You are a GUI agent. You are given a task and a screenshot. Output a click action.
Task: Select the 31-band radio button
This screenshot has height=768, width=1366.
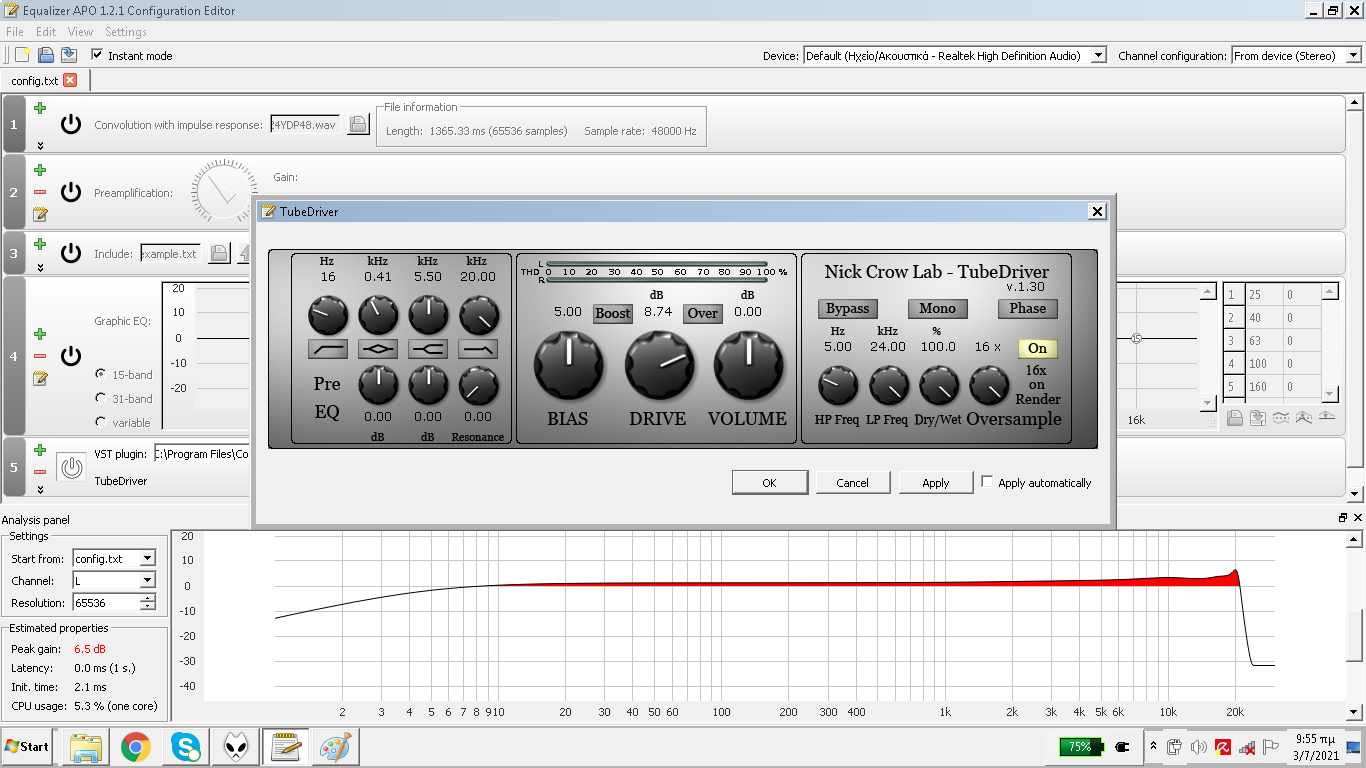(101, 398)
